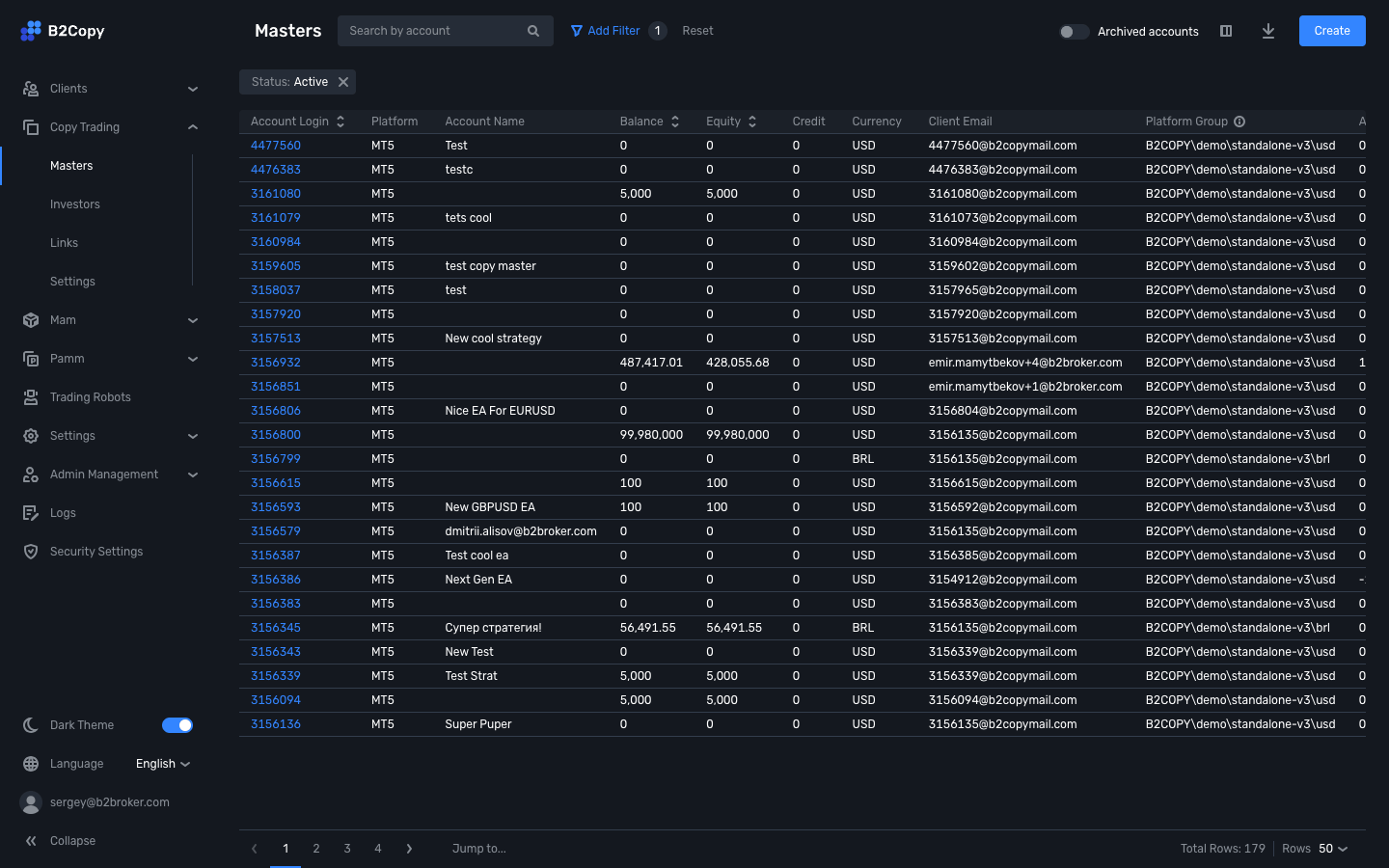Go to previous page arrow
The height and width of the screenshot is (868, 1389).
255,849
